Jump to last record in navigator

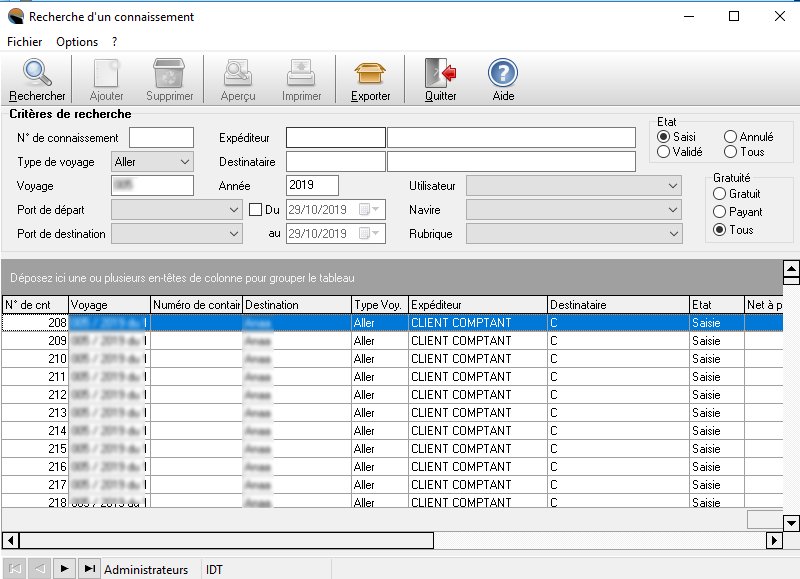(x=89, y=569)
